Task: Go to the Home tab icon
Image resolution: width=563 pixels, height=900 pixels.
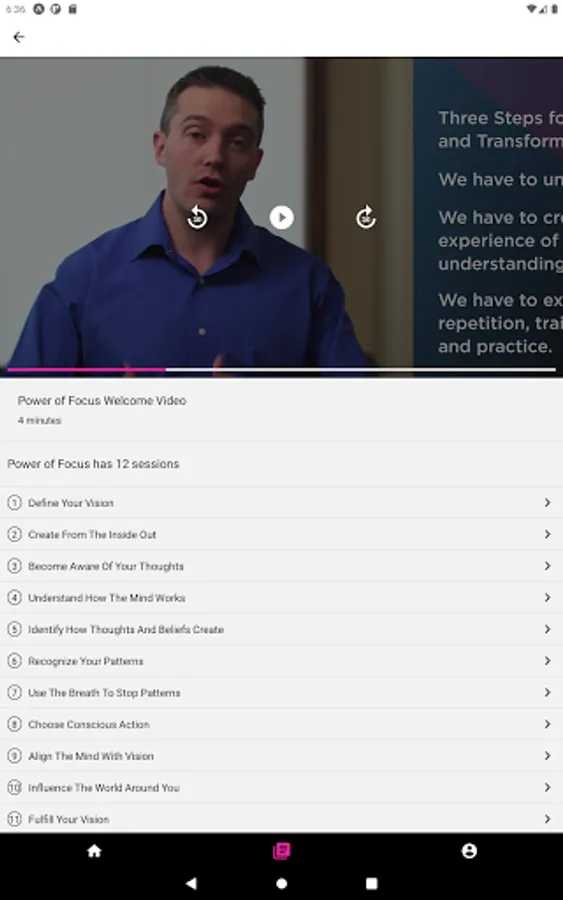Action: coord(94,851)
